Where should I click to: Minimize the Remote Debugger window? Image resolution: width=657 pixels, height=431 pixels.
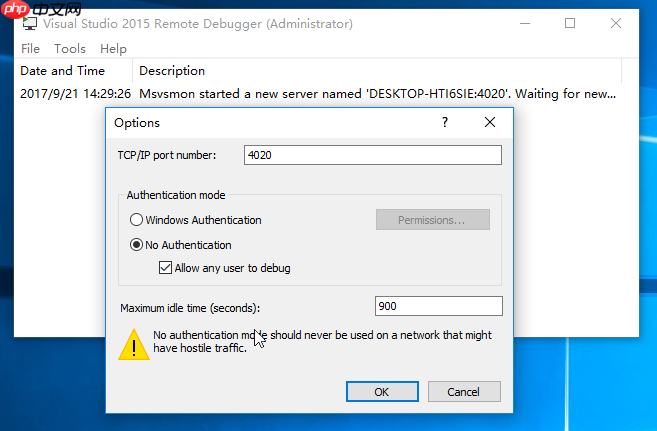525,23
